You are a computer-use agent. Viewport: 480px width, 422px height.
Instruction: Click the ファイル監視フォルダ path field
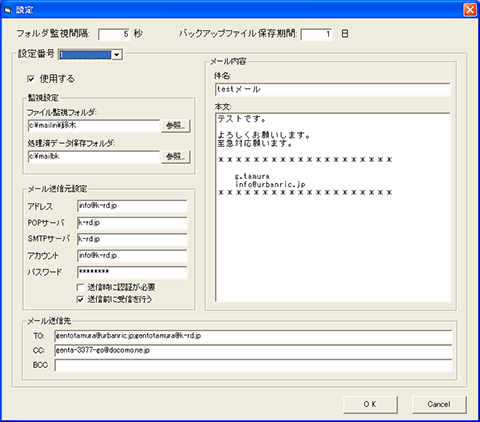coord(94,126)
